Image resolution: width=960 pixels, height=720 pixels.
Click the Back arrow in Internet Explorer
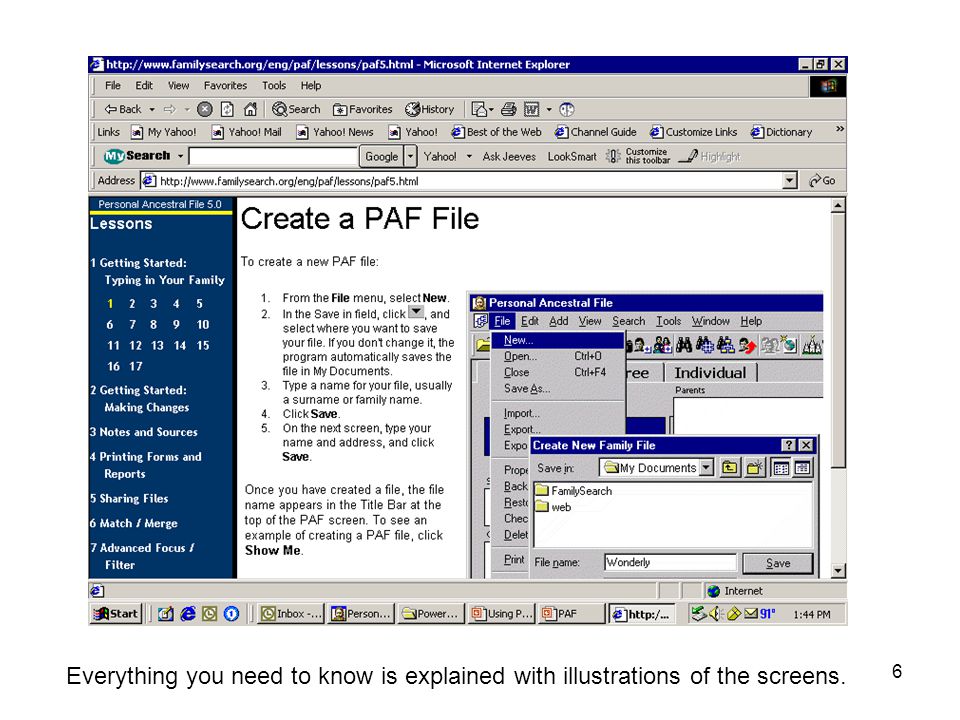point(122,110)
